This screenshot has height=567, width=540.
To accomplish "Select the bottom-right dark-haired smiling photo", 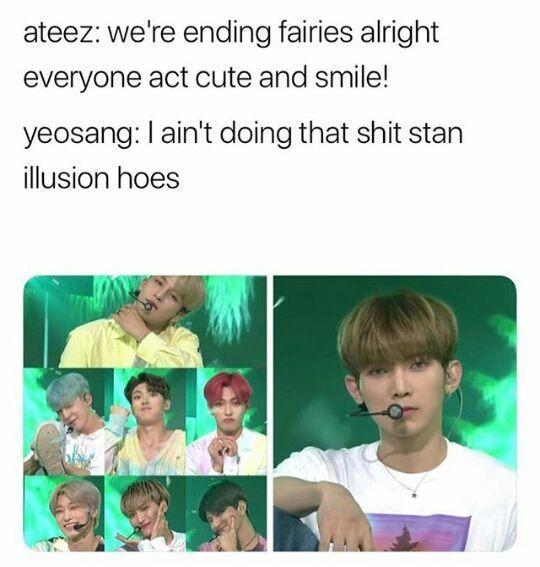I will 226,513.
